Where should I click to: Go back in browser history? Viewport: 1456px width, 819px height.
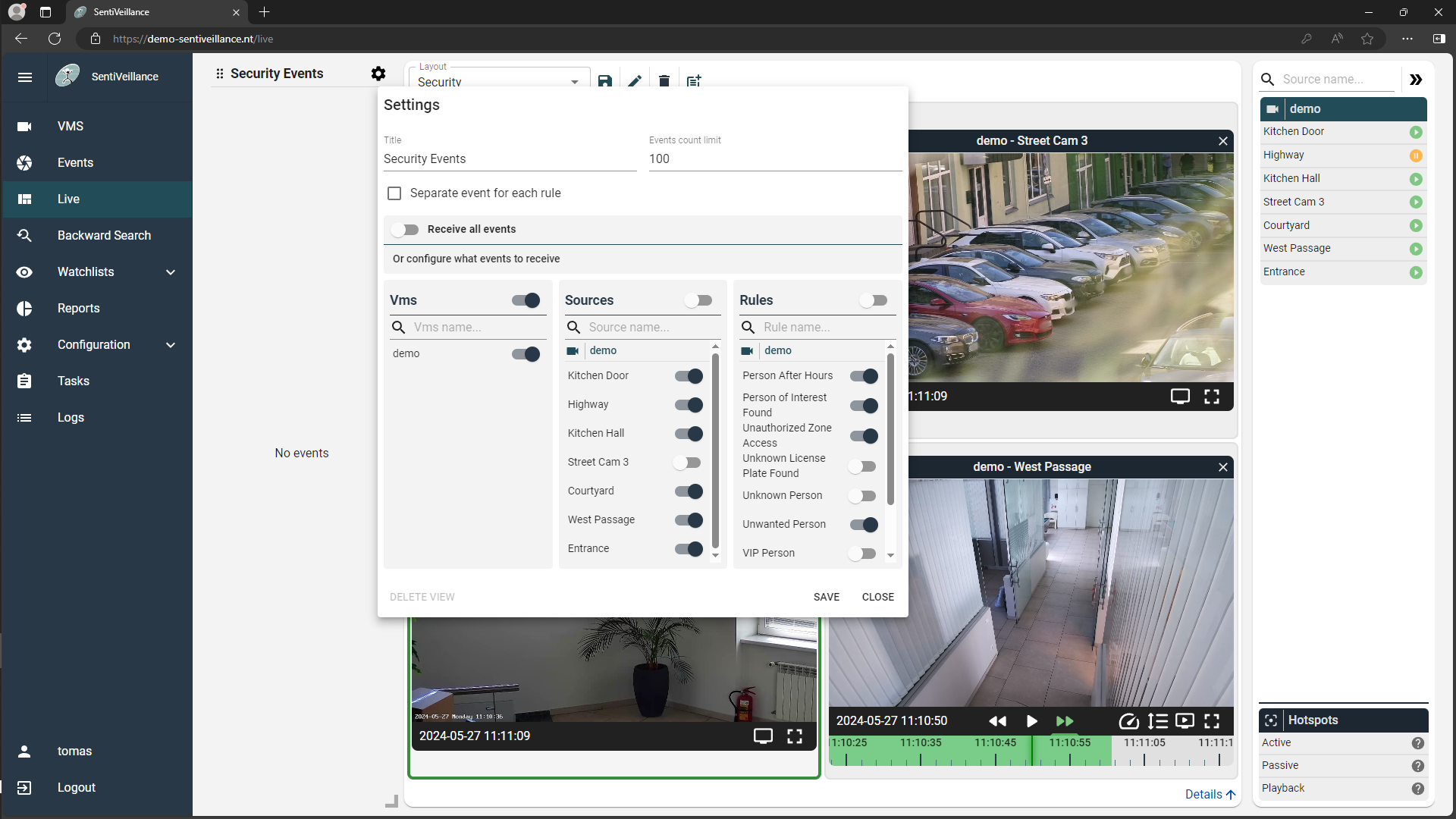[21, 39]
